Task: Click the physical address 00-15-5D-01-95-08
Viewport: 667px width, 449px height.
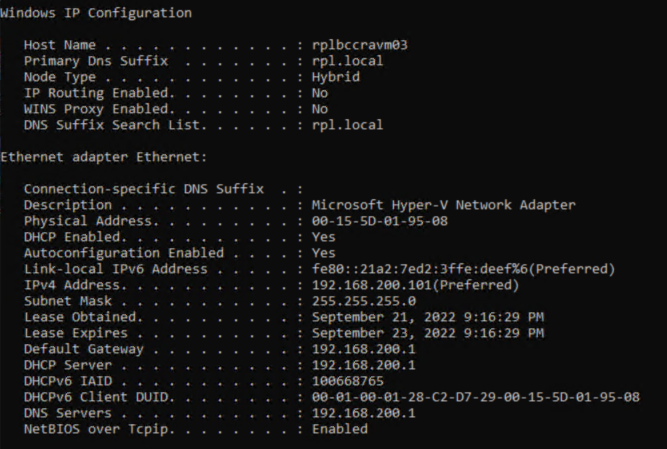Action: (x=379, y=221)
